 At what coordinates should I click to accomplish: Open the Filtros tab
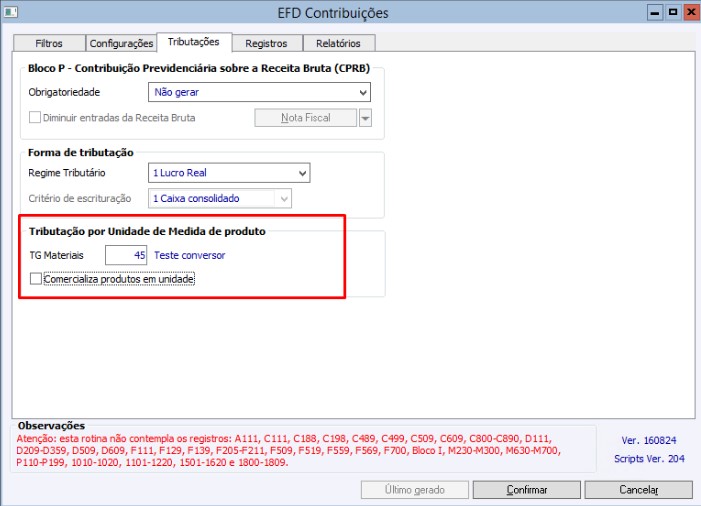(49, 43)
